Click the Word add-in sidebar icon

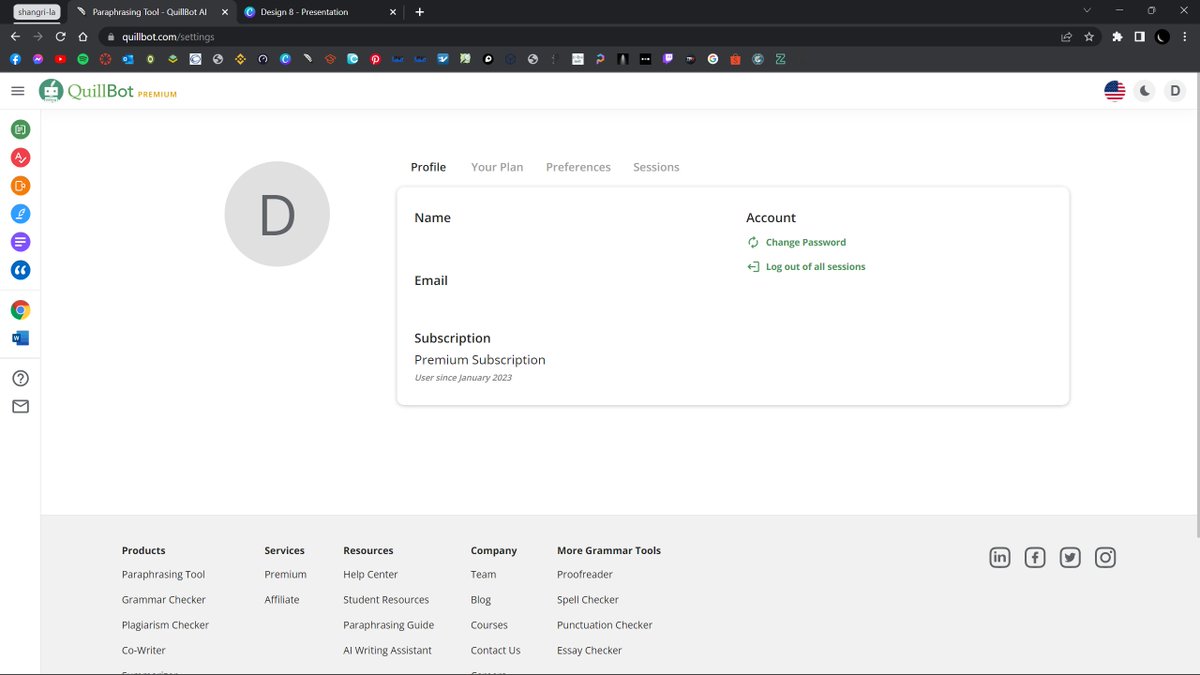(x=20, y=338)
